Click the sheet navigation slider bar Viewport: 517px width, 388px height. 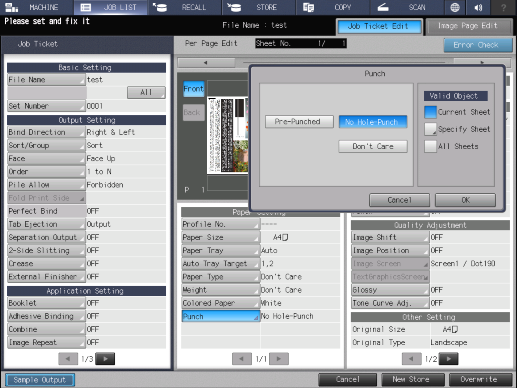click(x=344, y=62)
